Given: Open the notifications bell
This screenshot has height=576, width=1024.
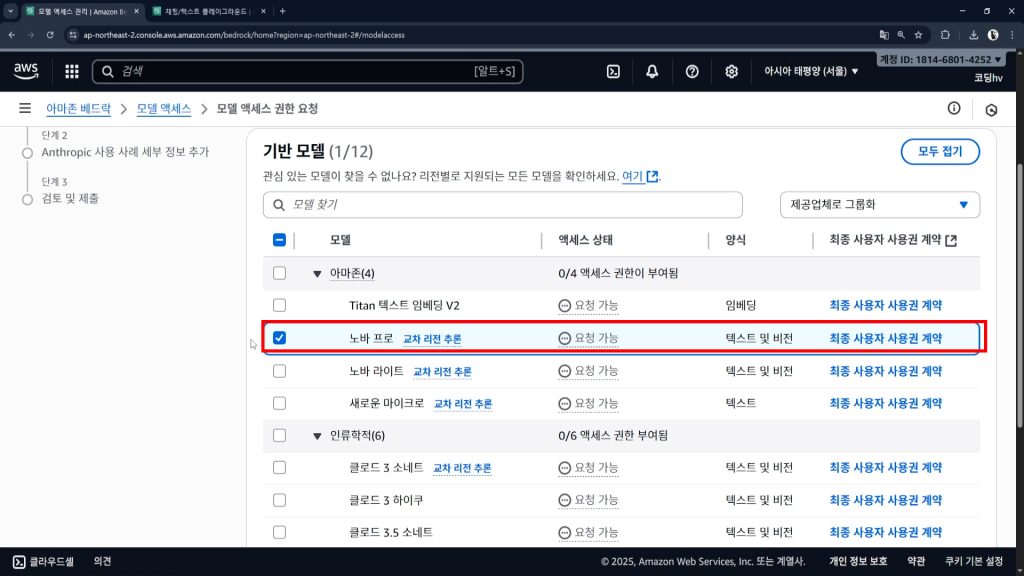Looking at the screenshot, I should (x=652, y=71).
